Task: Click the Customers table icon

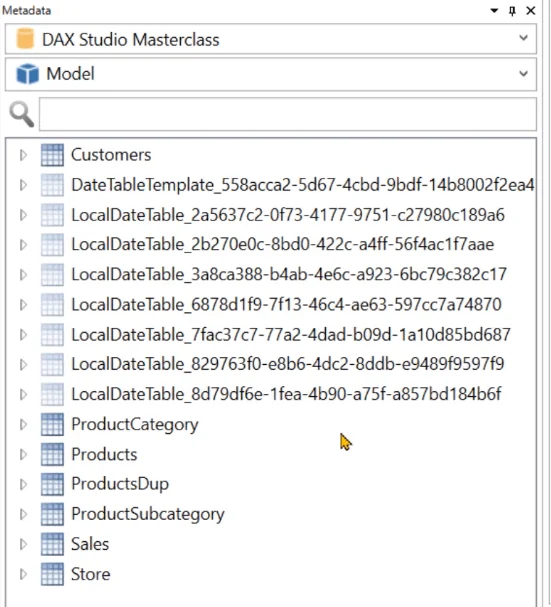Action: pyautogui.click(x=52, y=155)
